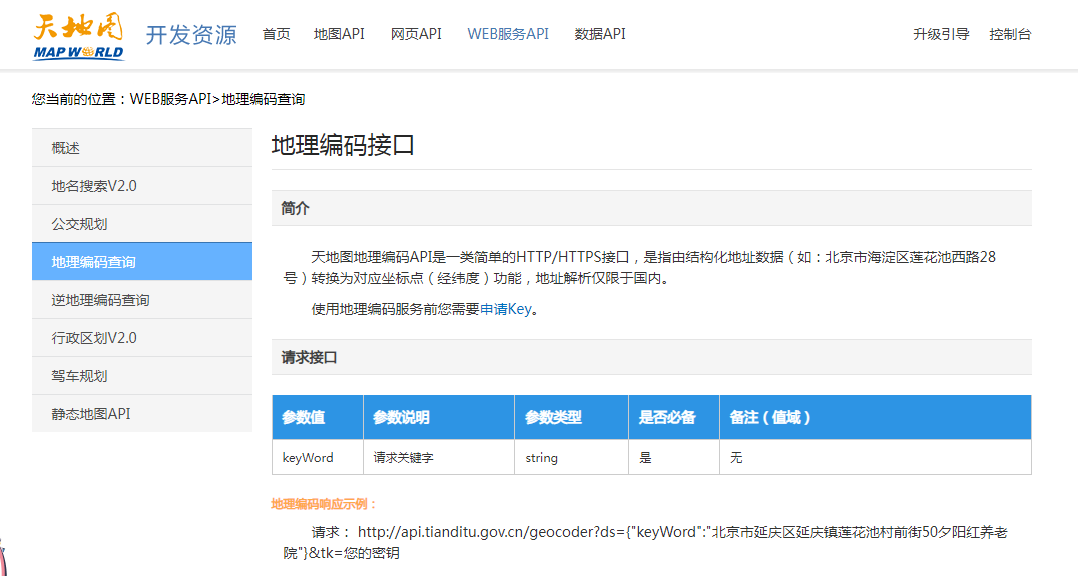Click the 地理编码响应示例 orange label
The image size is (1078, 576).
[324, 504]
